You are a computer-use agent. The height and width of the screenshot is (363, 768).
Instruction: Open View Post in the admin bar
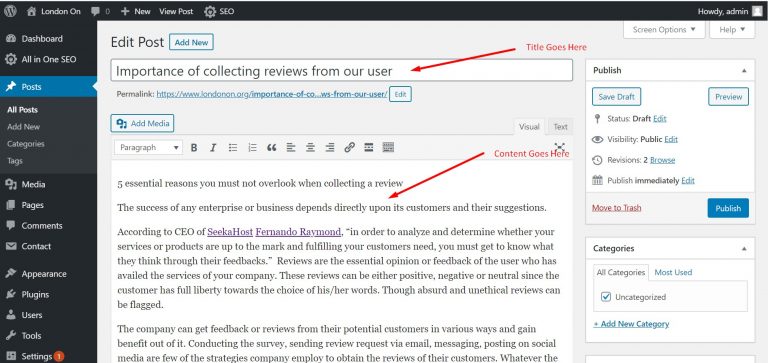(176, 11)
